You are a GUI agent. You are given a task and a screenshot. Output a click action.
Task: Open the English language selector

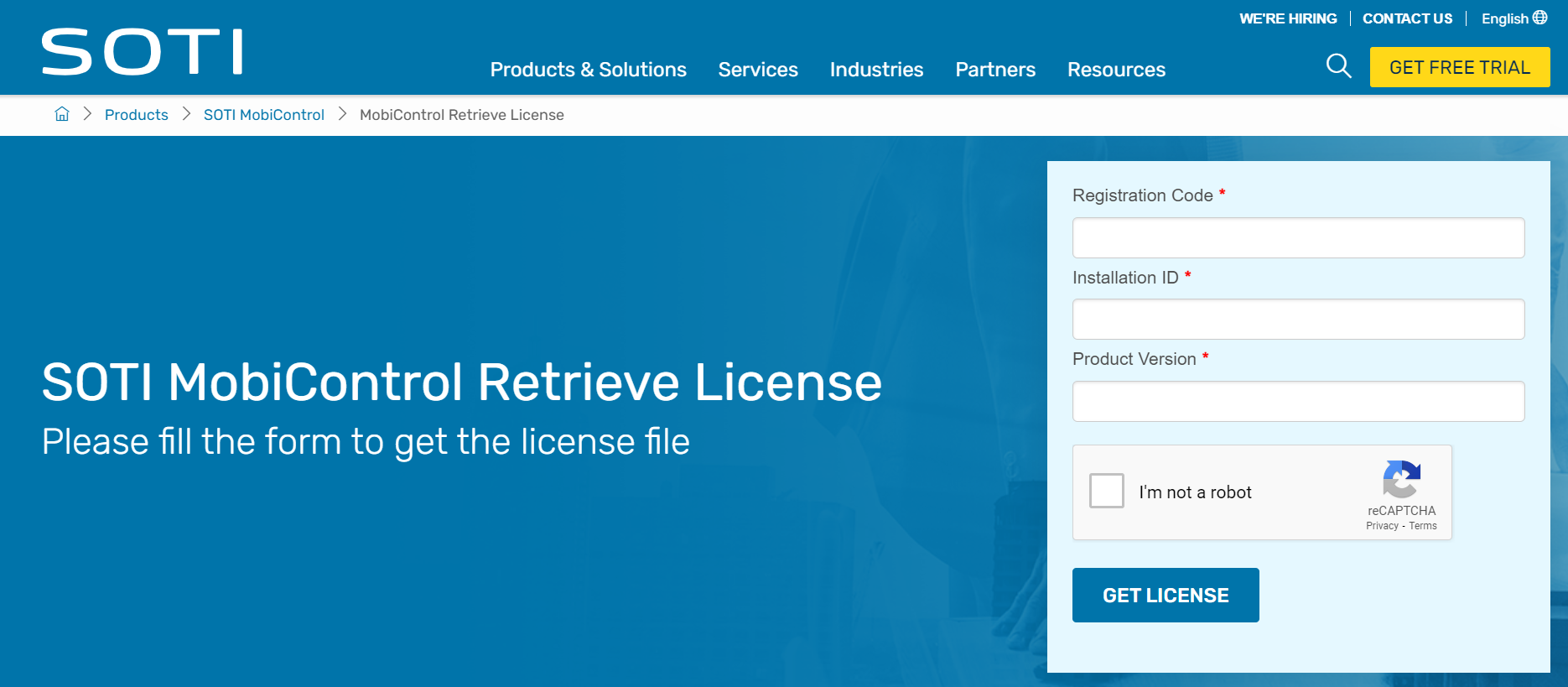click(1504, 18)
